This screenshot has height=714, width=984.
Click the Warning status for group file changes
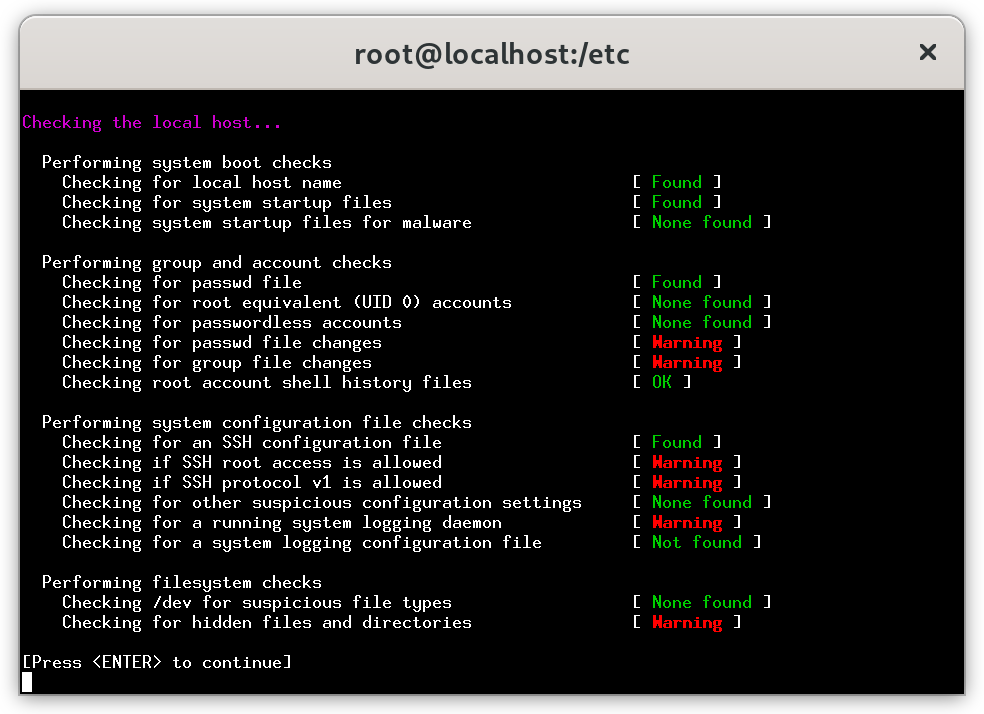pos(687,363)
